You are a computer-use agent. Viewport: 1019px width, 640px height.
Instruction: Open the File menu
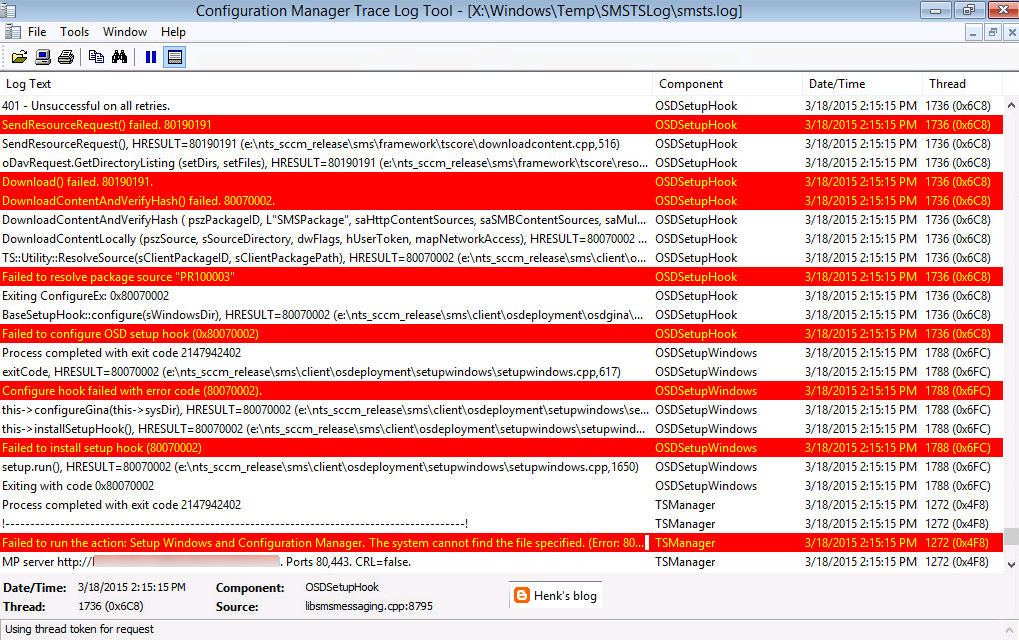pyautogui.click(x=37, y=32)
